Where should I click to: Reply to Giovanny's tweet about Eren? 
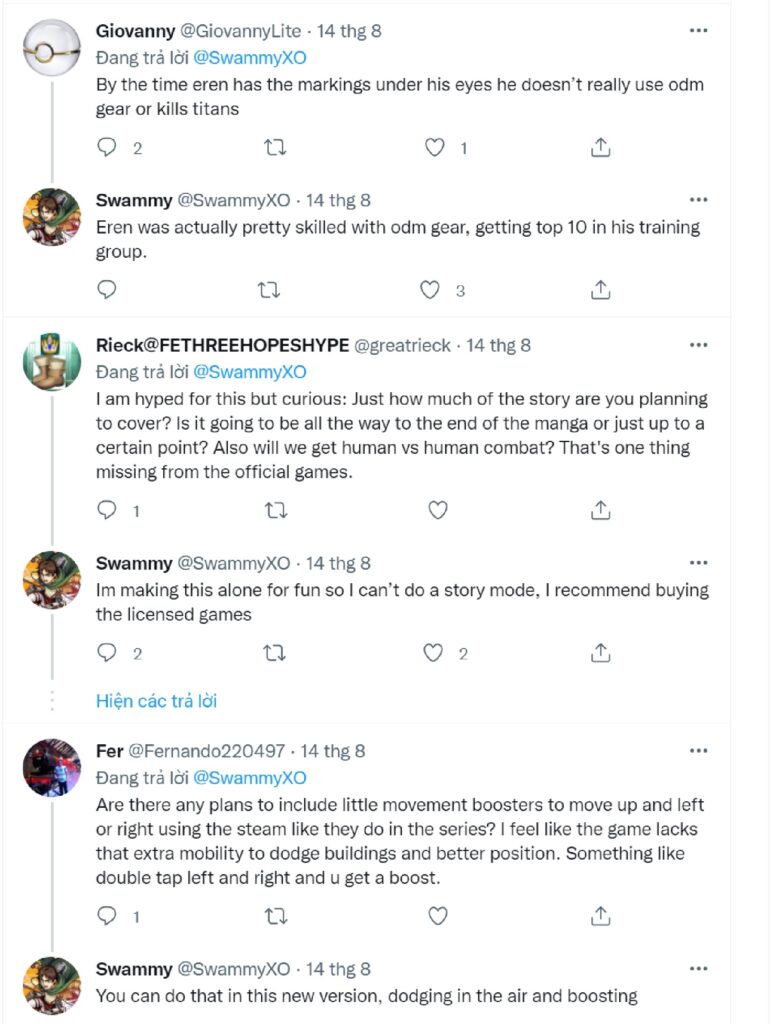click(108, 148)
